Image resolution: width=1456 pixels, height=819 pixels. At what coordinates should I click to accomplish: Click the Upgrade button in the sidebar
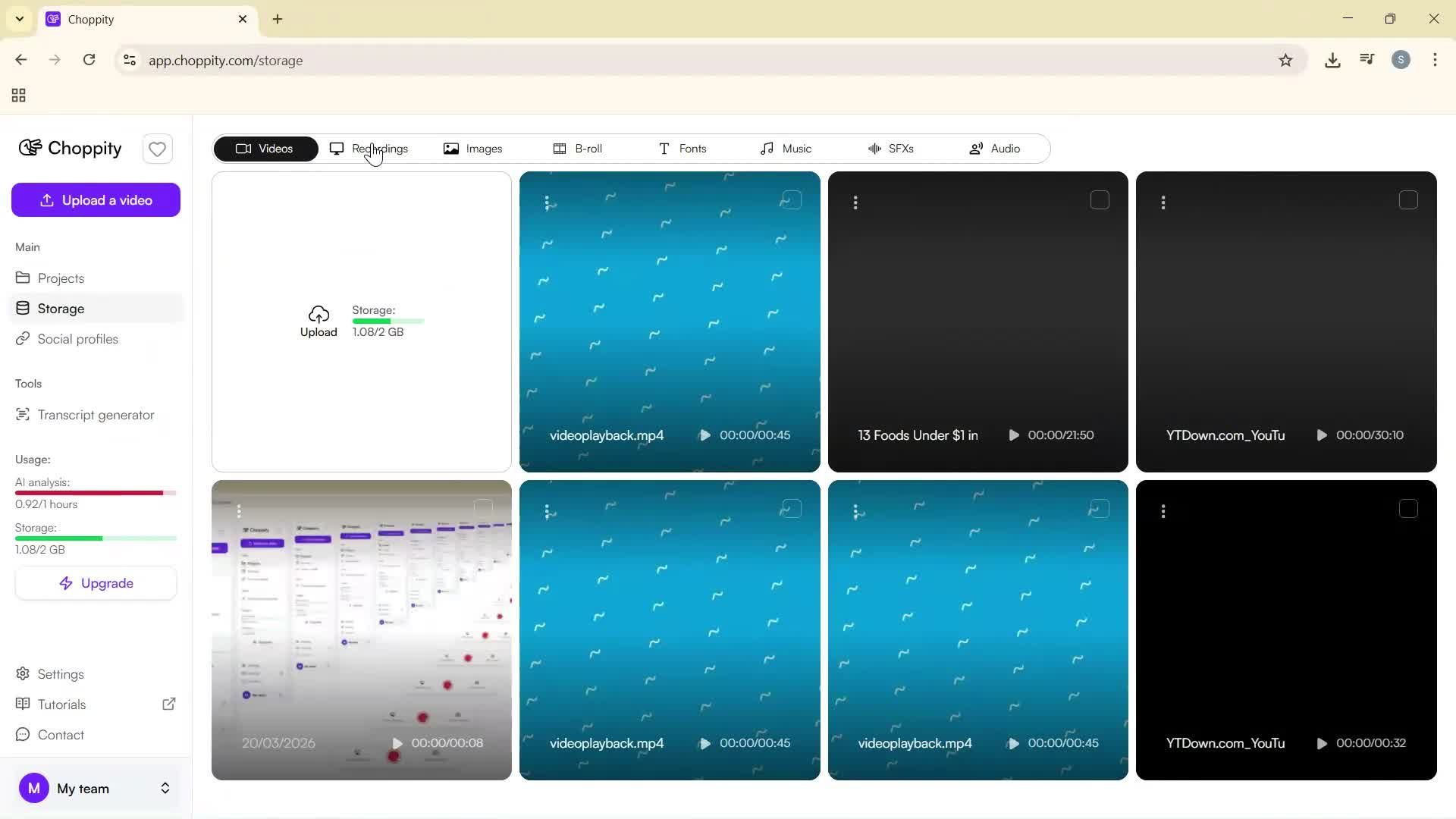[96, 582]
